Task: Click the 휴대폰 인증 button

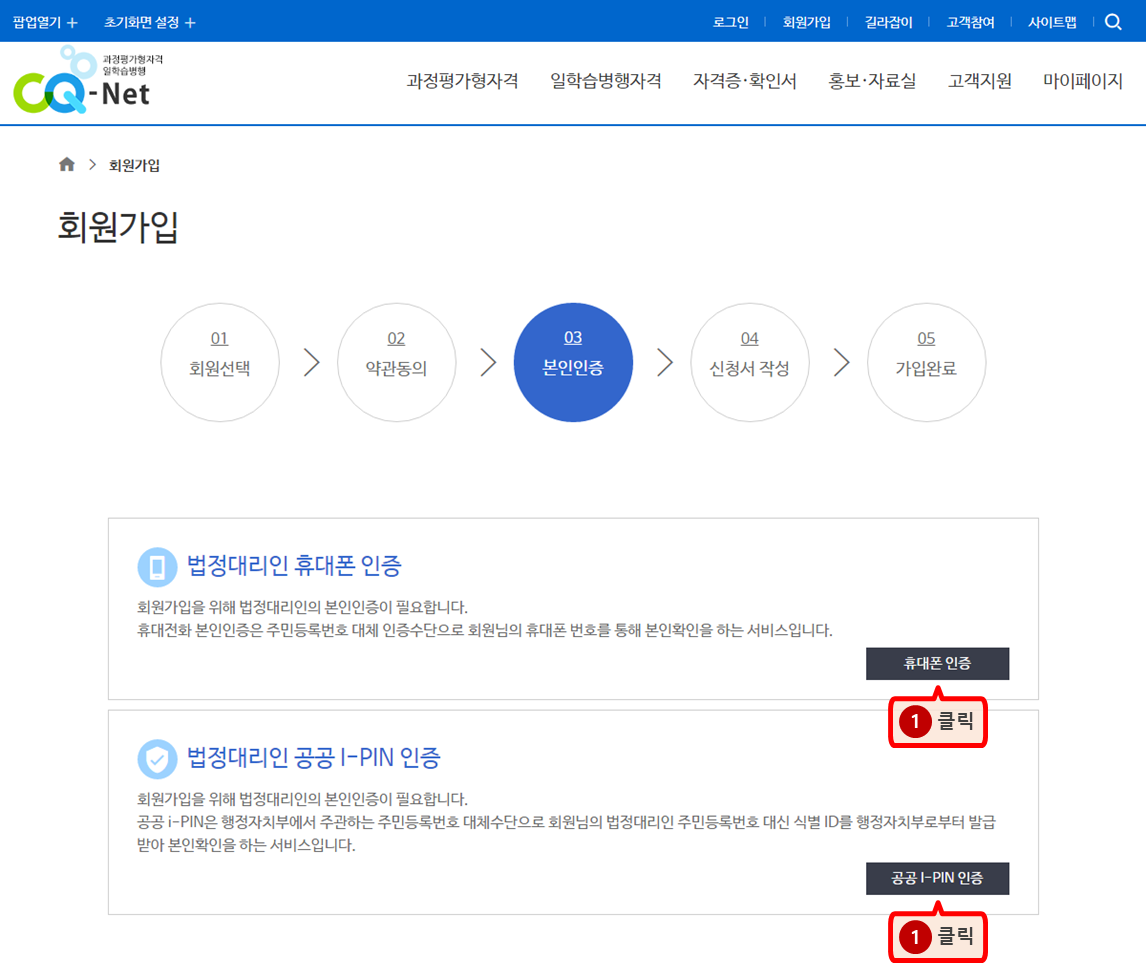Action: [x=938, y=663]
